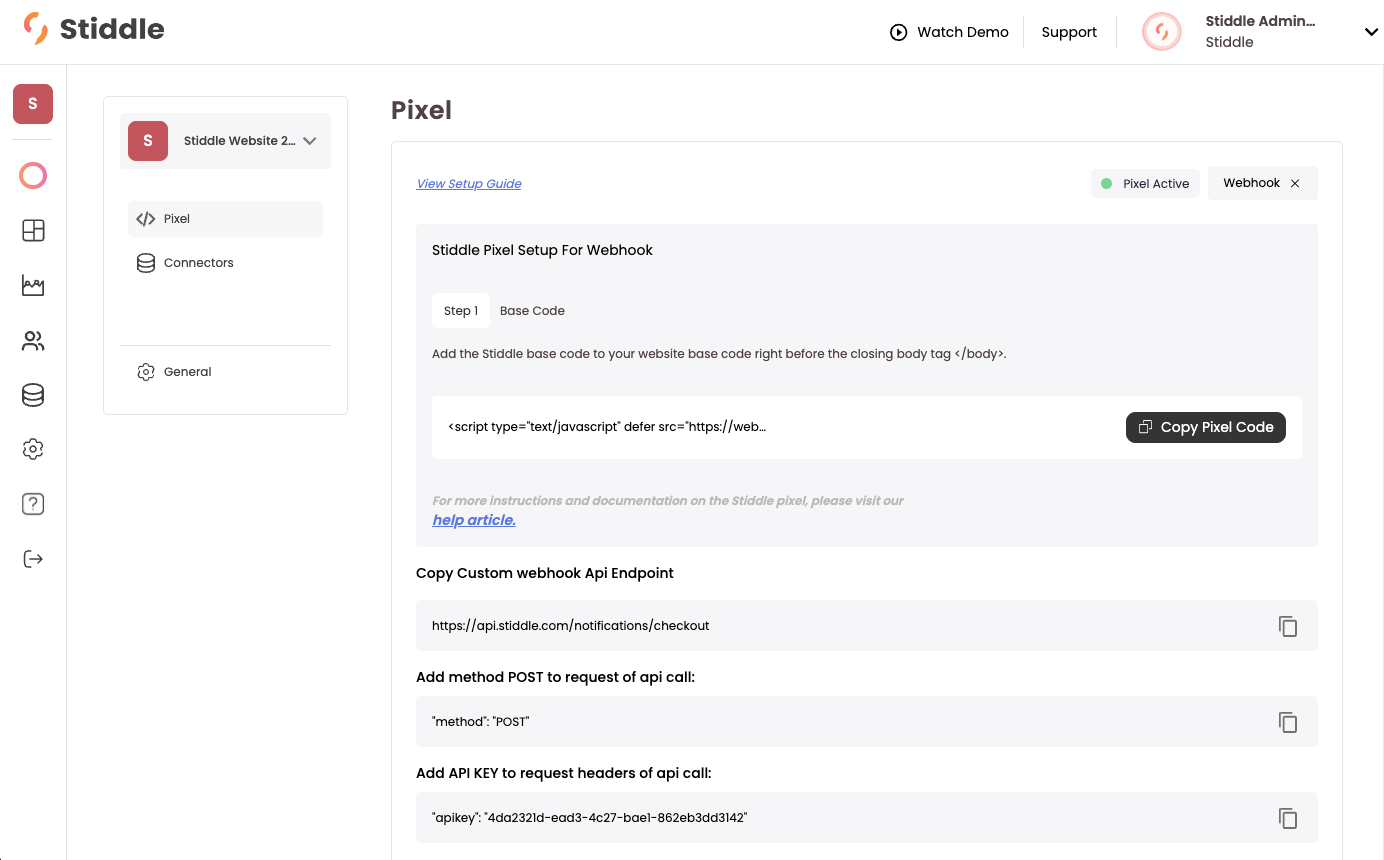The image size is (1384, 860).
Task: Click the Webhook tag label
Action: pos(1252,183)
